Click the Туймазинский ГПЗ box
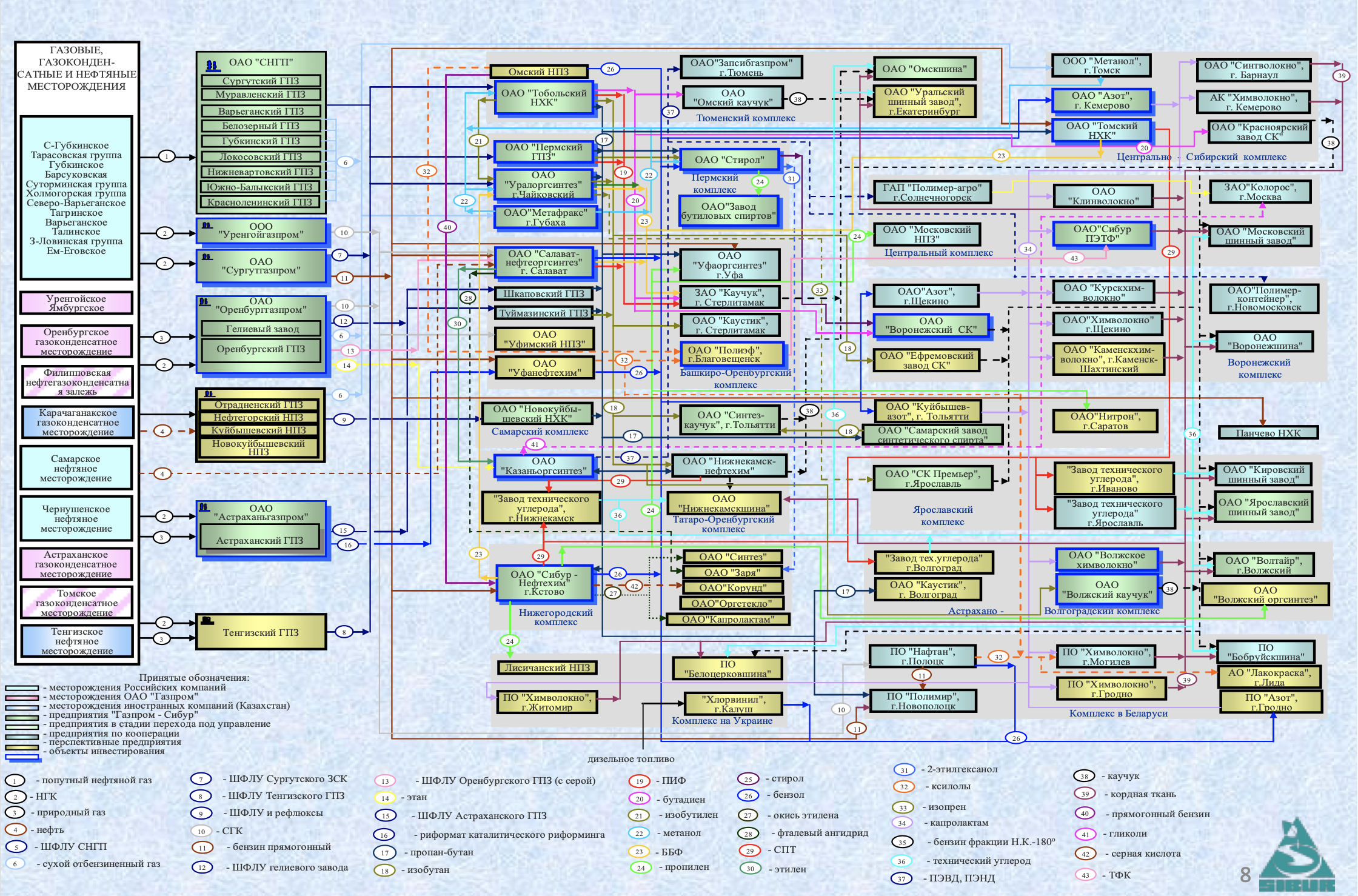1358x896 pixels. 544,313
